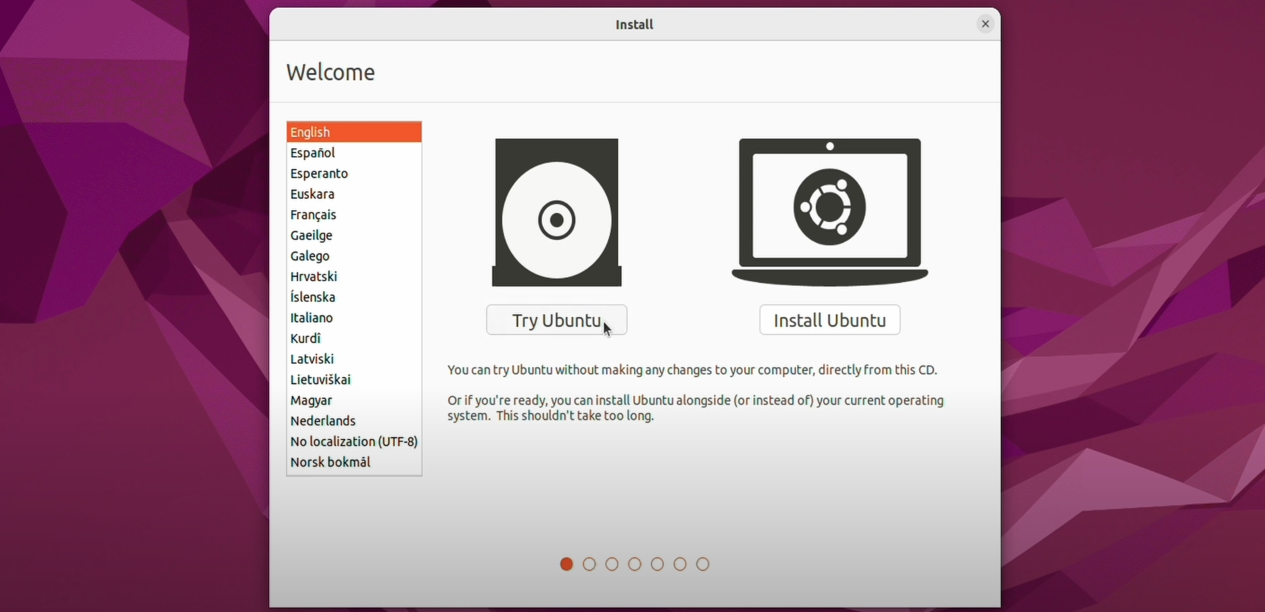
Task: Pick Lietuviškai from the list
Action: (354, 380)
